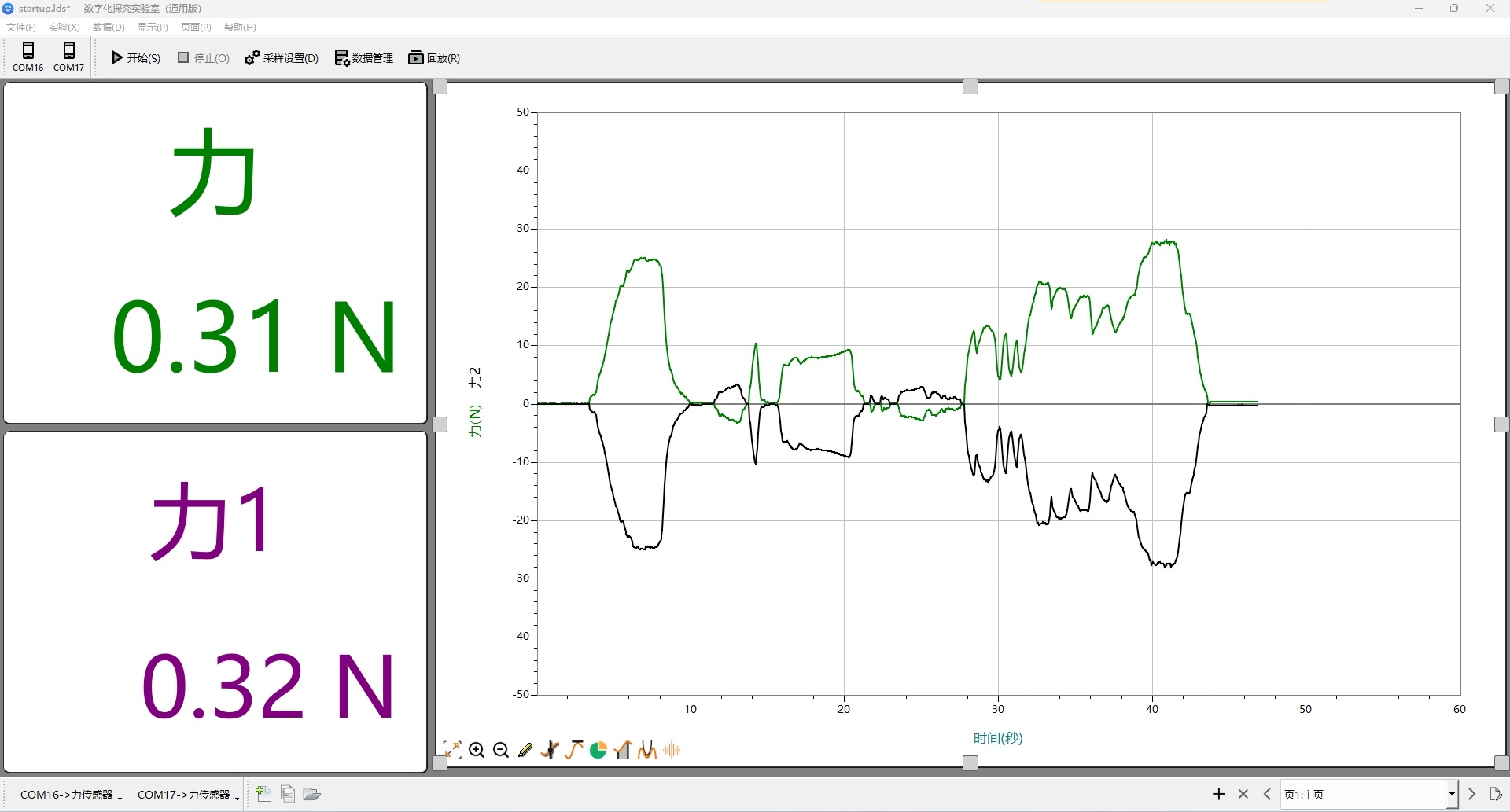Image resolution: width=1510 pixels, height=812 pixels.
Task: Click the COM17 device icon
Action: pos(69,57)
